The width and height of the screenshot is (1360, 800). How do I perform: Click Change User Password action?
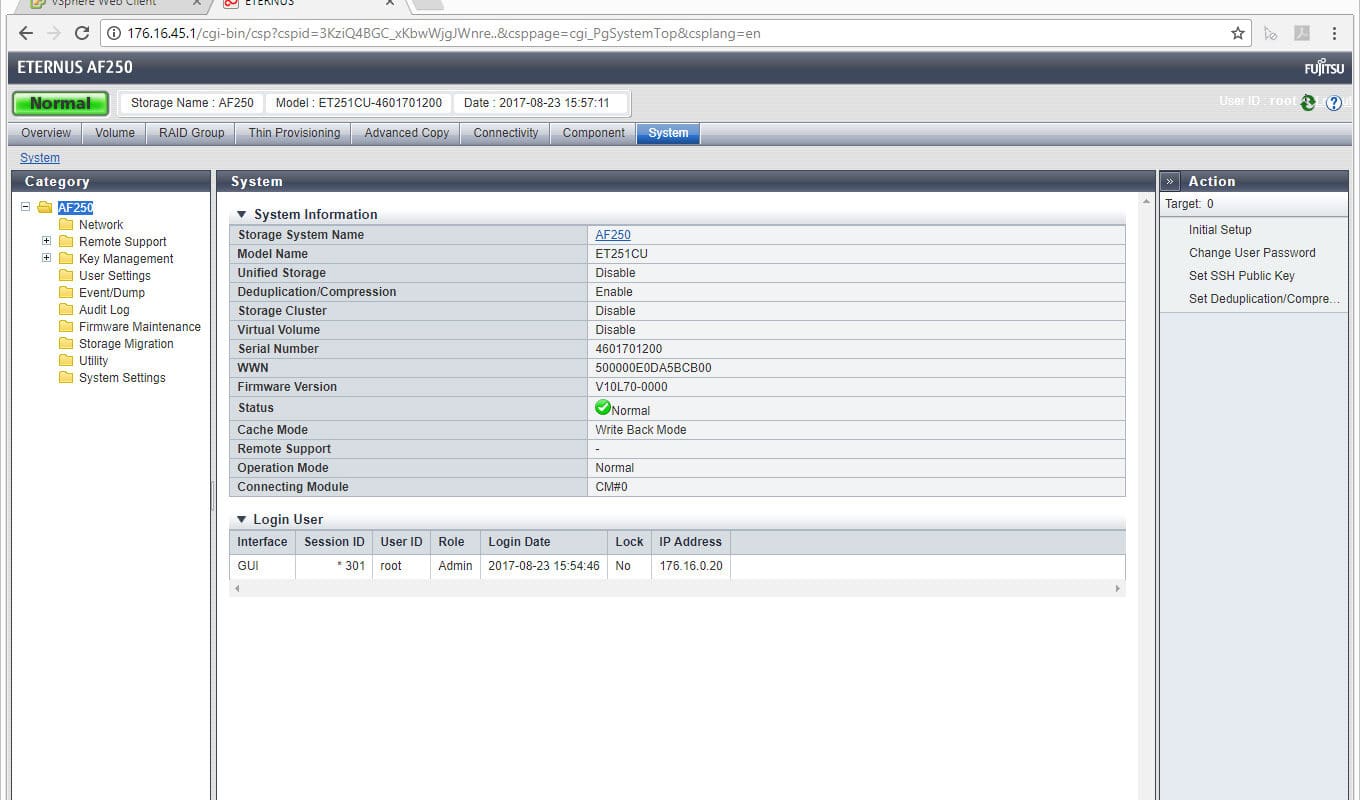pos(1252,253)
